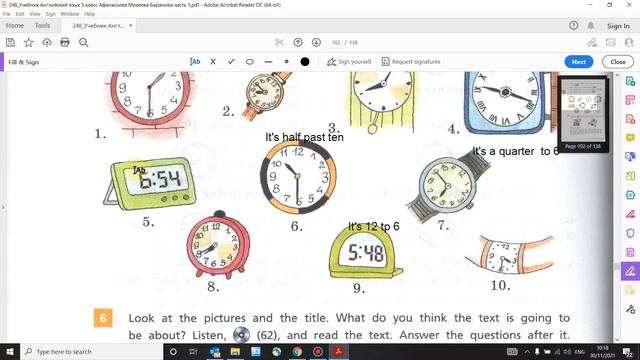Go to previous page with up arrow
Screen dimensions: 640x360
point(298,42)
